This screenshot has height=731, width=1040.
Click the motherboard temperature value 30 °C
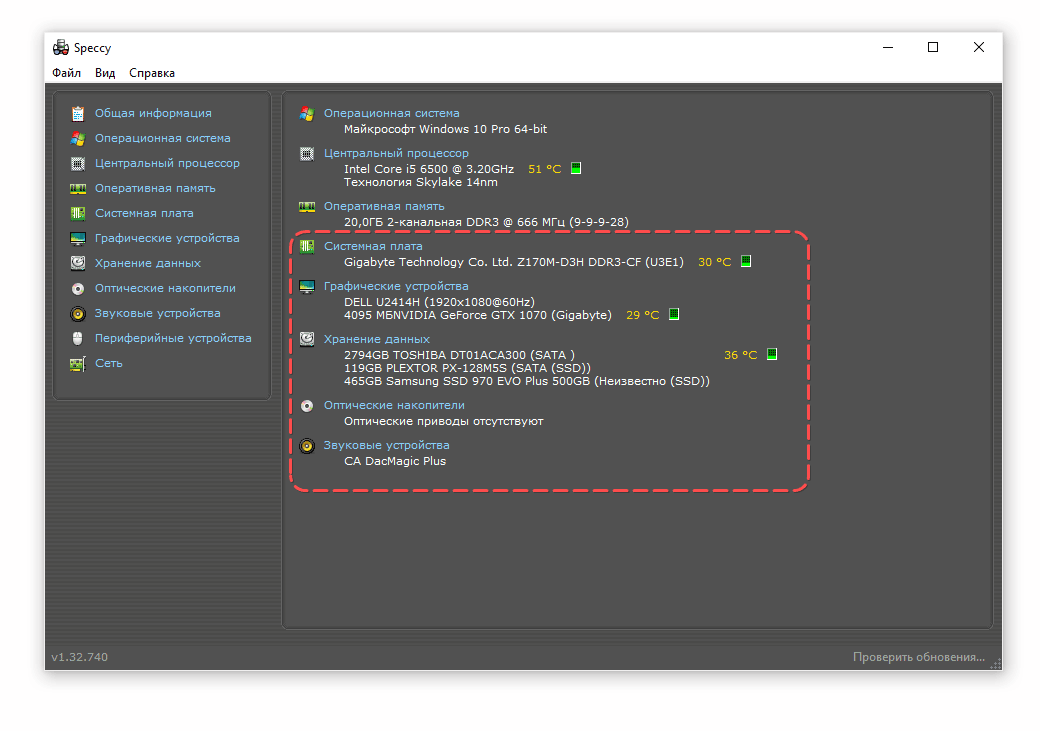714,262
